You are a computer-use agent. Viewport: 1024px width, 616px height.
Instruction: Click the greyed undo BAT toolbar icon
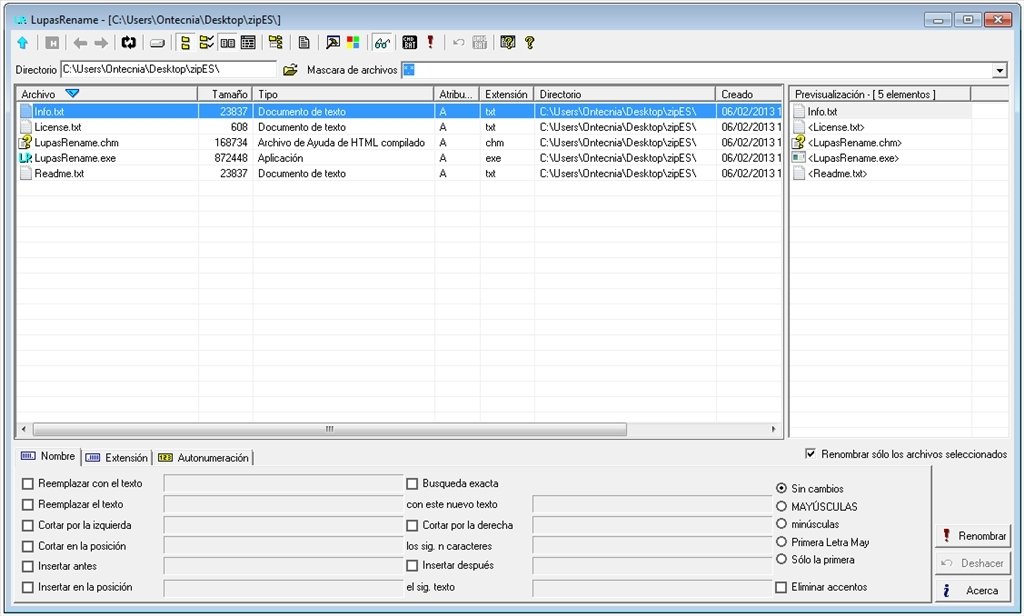point(480,43)
